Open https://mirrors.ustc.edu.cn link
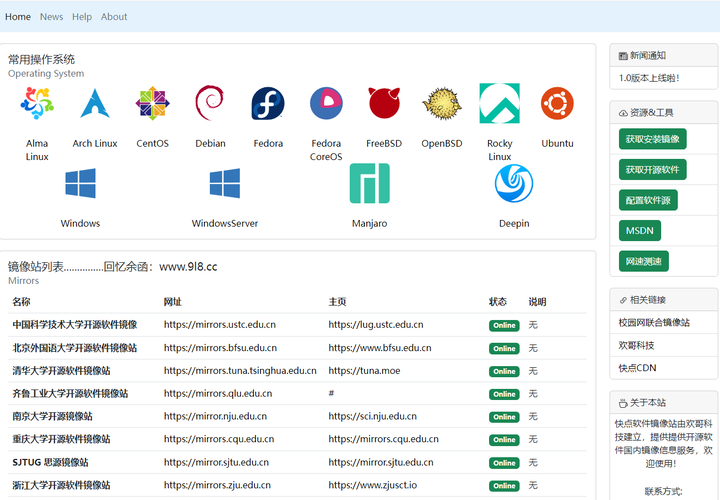 click(220, 325)
